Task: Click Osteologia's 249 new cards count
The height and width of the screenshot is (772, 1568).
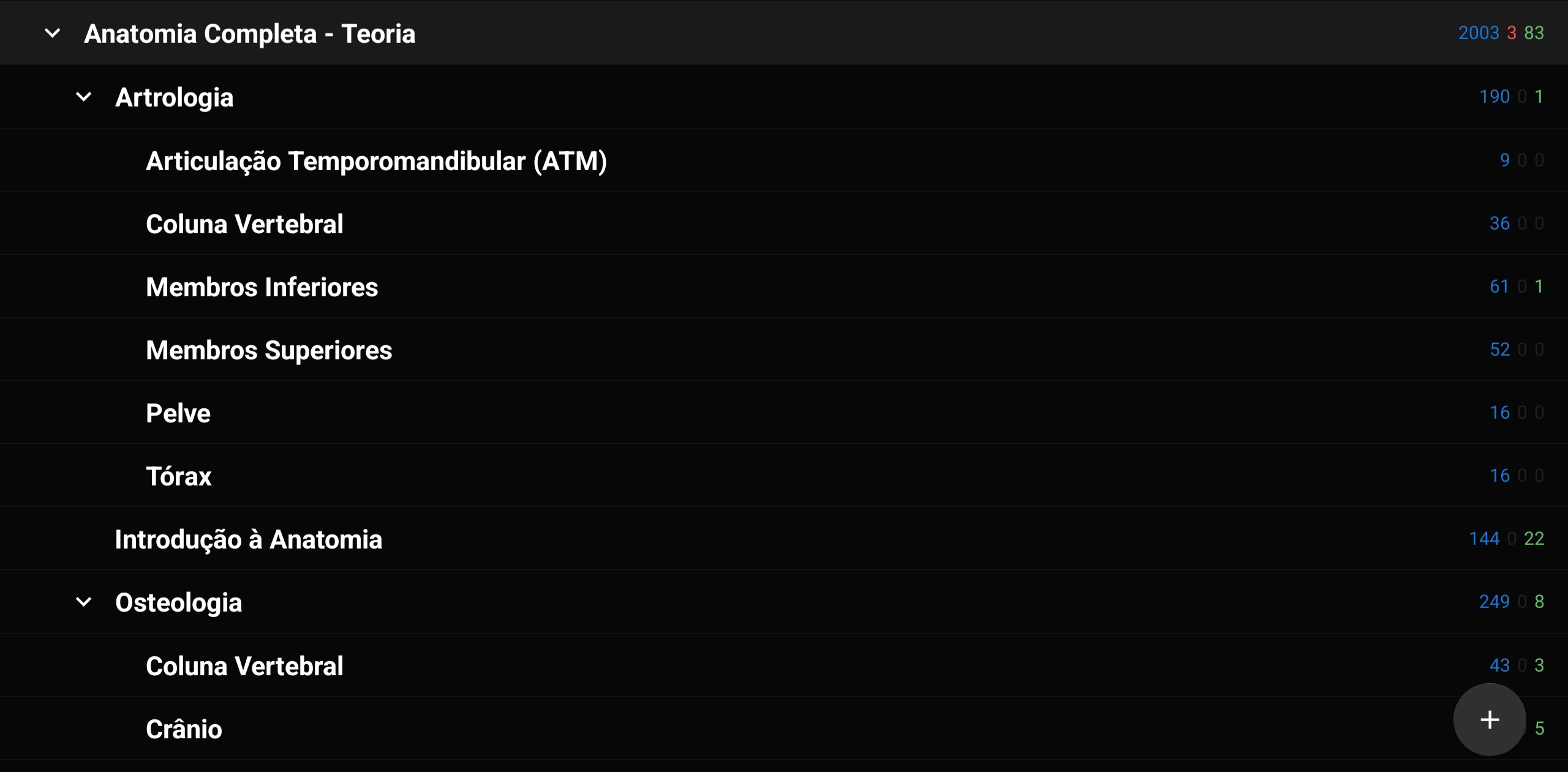Action: pos(1494,601)
